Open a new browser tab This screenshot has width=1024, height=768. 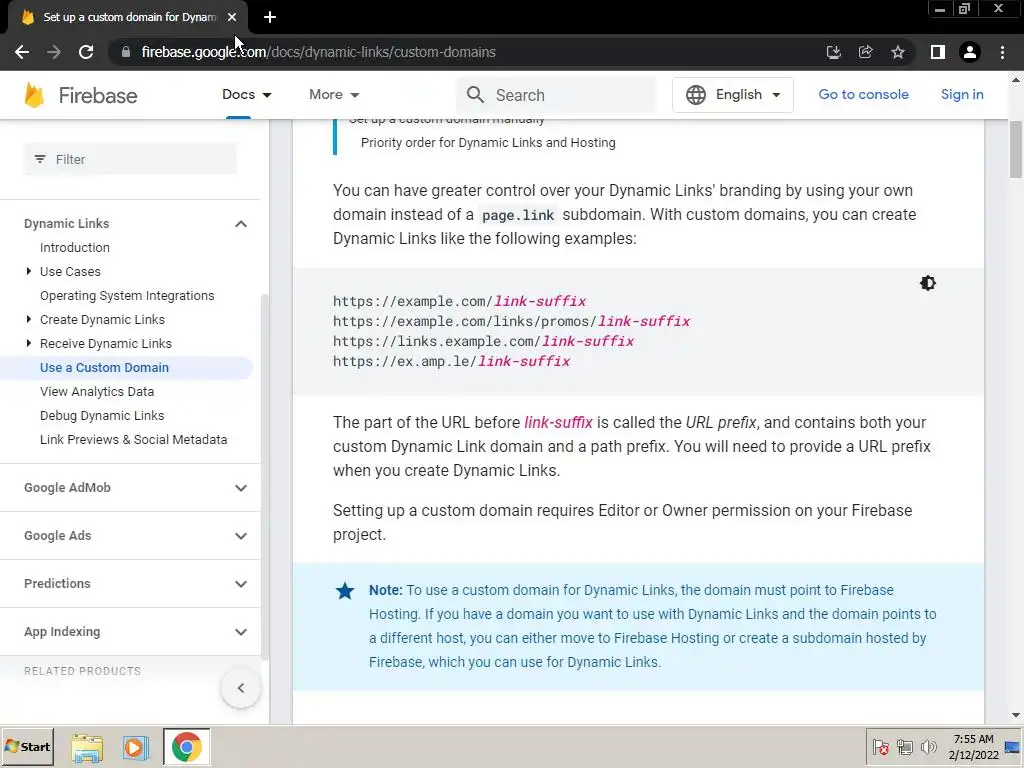[x=270, y=18]
